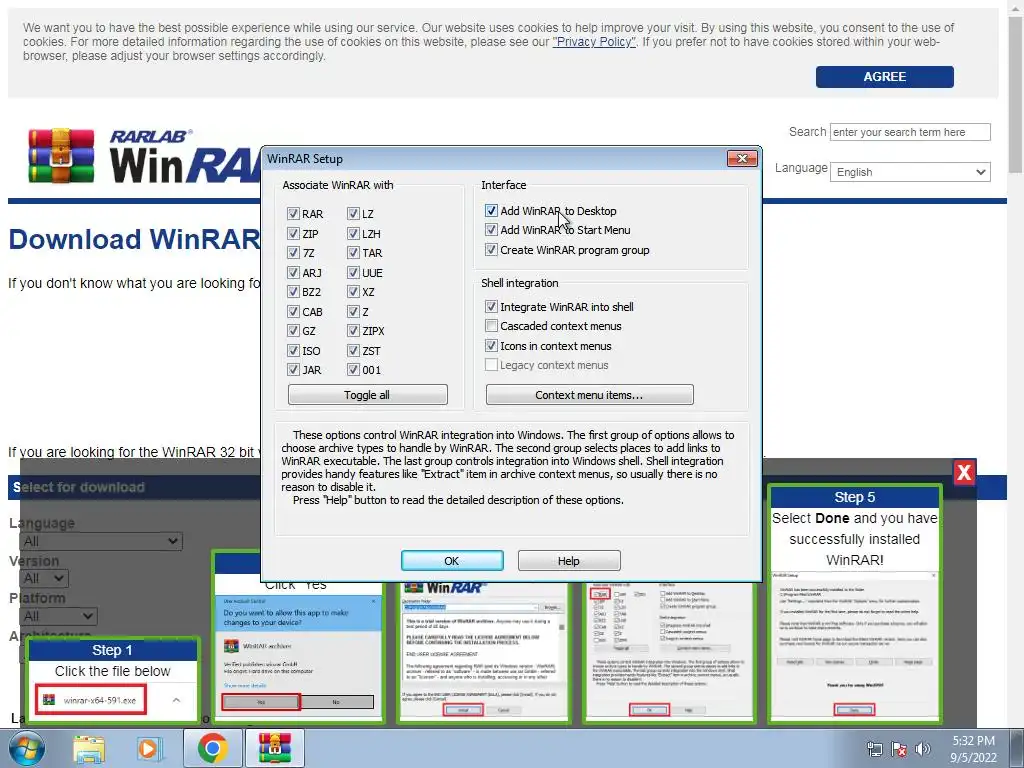Uncheck the ZST file association
The width and height of the screenshot is (1024, 768).
click(353, 351)
